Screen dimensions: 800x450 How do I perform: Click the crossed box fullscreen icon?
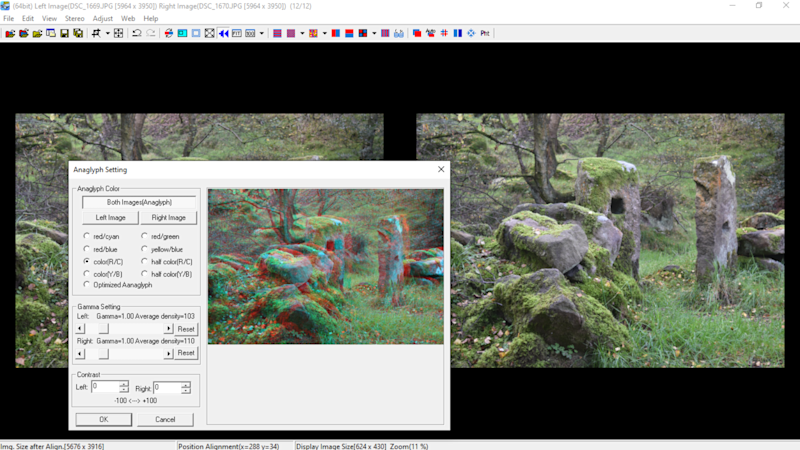[x=210, y=33]
